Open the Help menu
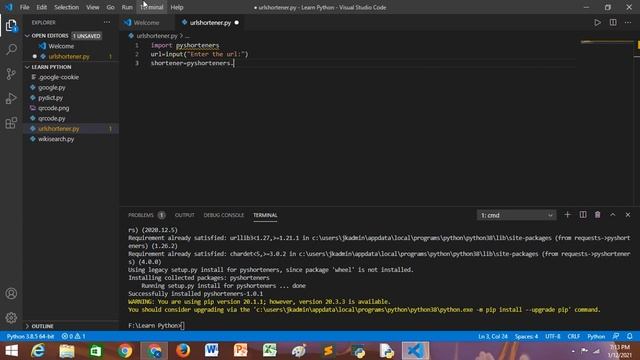The width and height of the screenshot is (640, 360). pyautogui.click(x=177, y=7)
